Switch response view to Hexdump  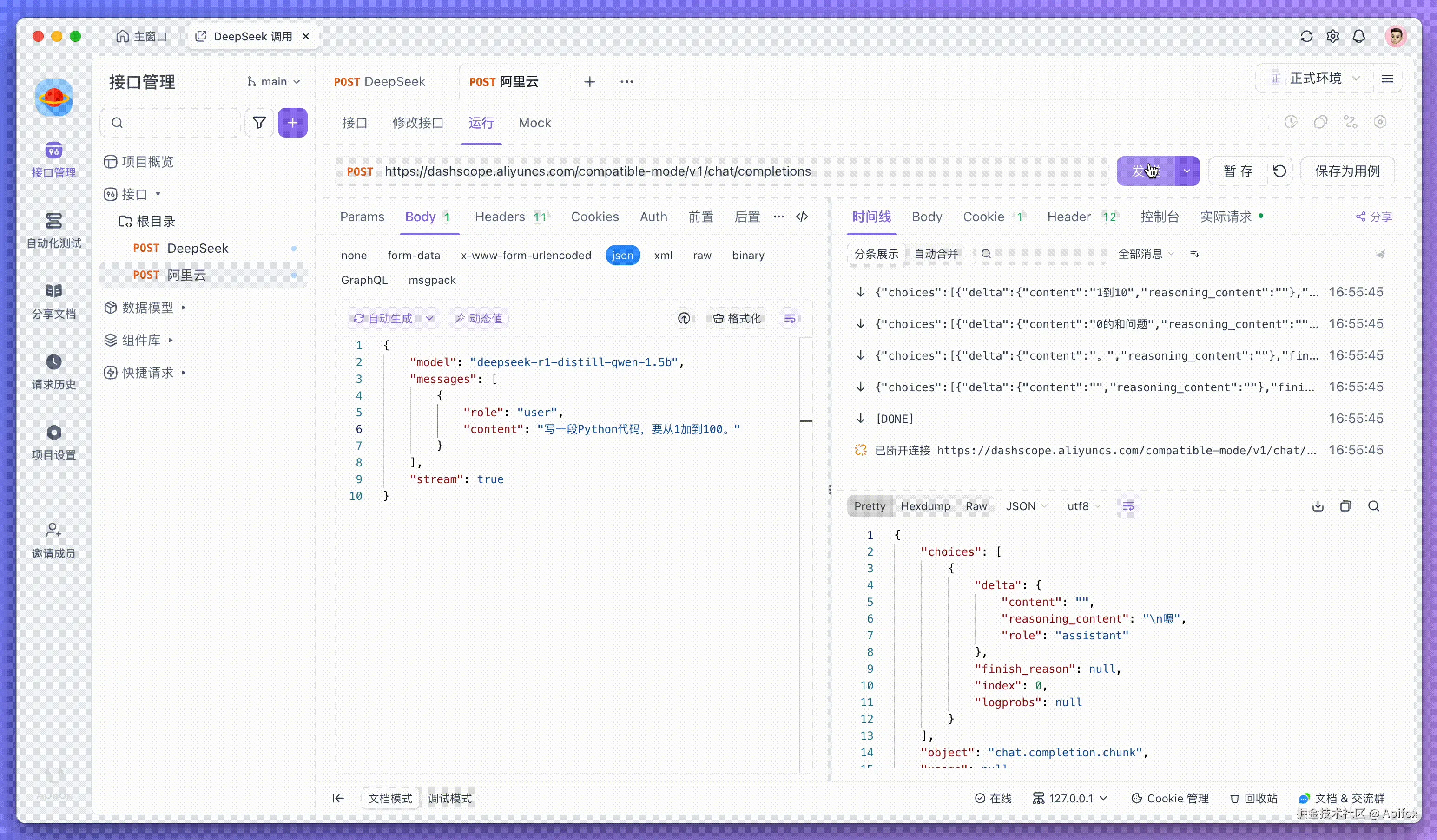pos(925,506)
